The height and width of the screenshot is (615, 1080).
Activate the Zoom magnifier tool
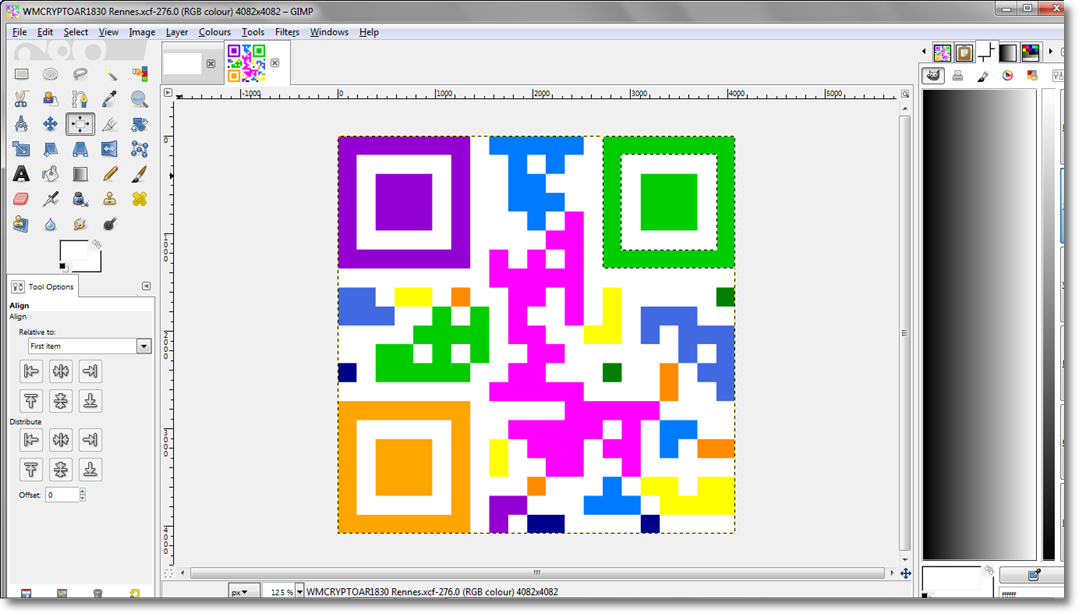click(139, 99)
